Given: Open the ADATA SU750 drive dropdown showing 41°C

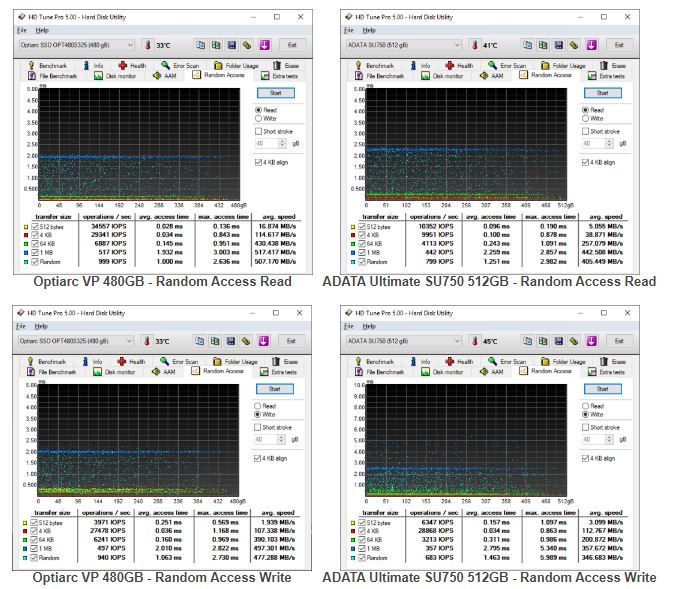Looking at the screenshot, I should tap(458, 45).
